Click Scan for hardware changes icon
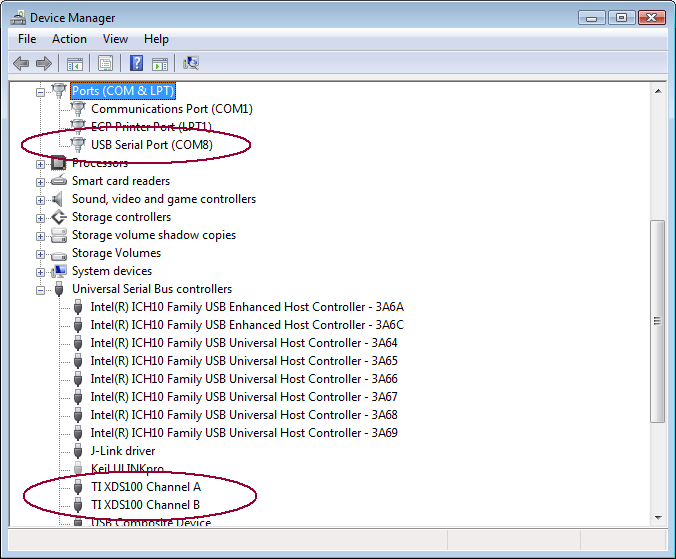This screenshot has height=559, width=676. click(x=191, y=63)
